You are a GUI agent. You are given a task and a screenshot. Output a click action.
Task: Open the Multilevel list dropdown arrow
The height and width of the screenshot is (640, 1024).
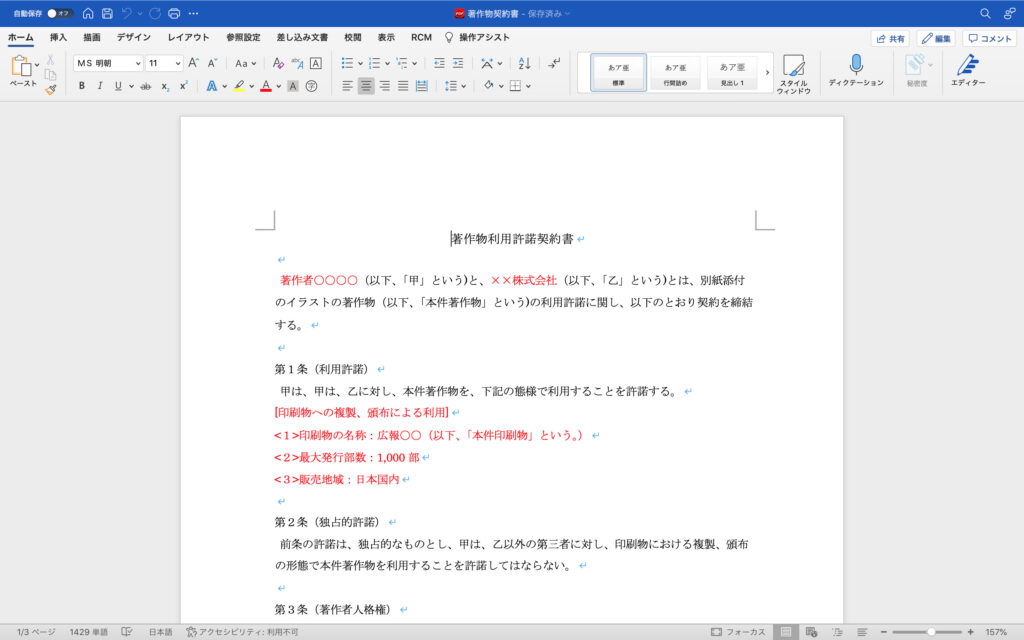pyautogui.click(x=415, y=63)
